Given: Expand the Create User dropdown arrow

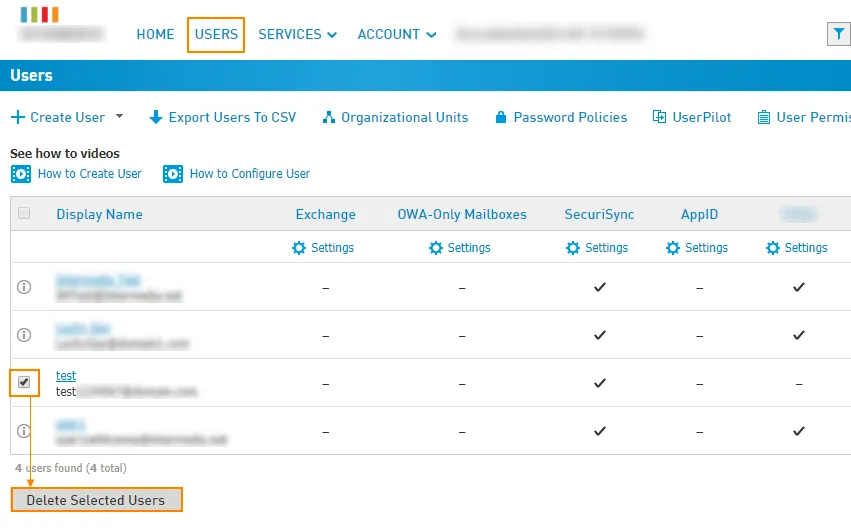Looking at the screenshot, I should click(119, 116).
